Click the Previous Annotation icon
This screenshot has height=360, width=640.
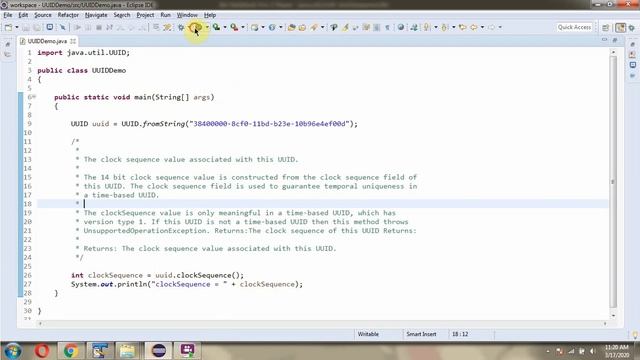coord(444,27)
